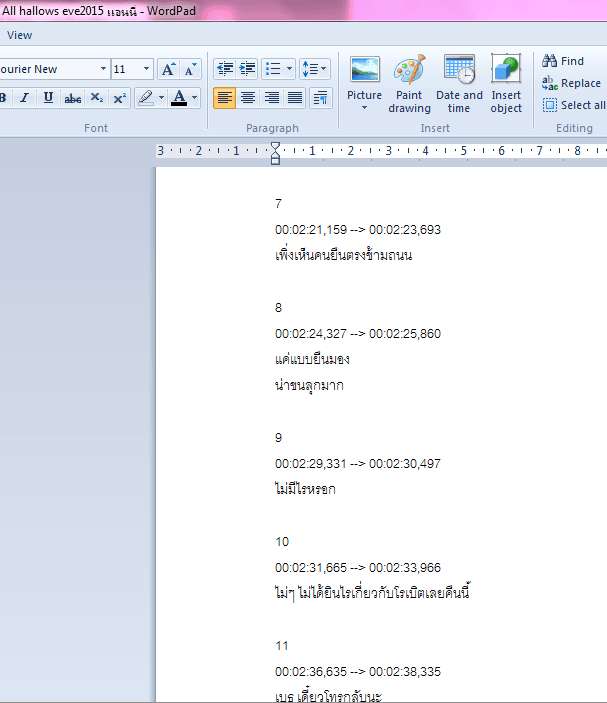Screen dimensions: 607x703
Task: Start a bulleted list
Action: (x=273, y=69)
